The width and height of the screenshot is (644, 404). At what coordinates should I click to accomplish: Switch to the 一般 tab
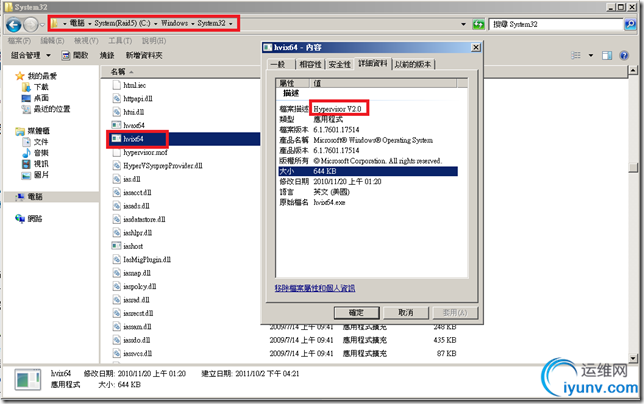pos(278,64)
